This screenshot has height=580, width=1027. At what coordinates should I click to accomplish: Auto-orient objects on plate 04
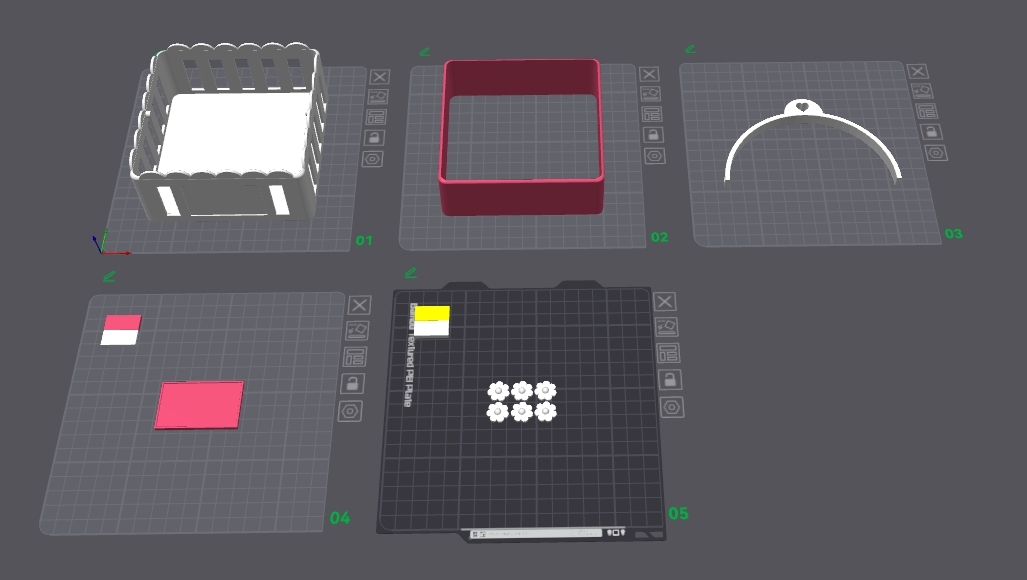[357, 331]
